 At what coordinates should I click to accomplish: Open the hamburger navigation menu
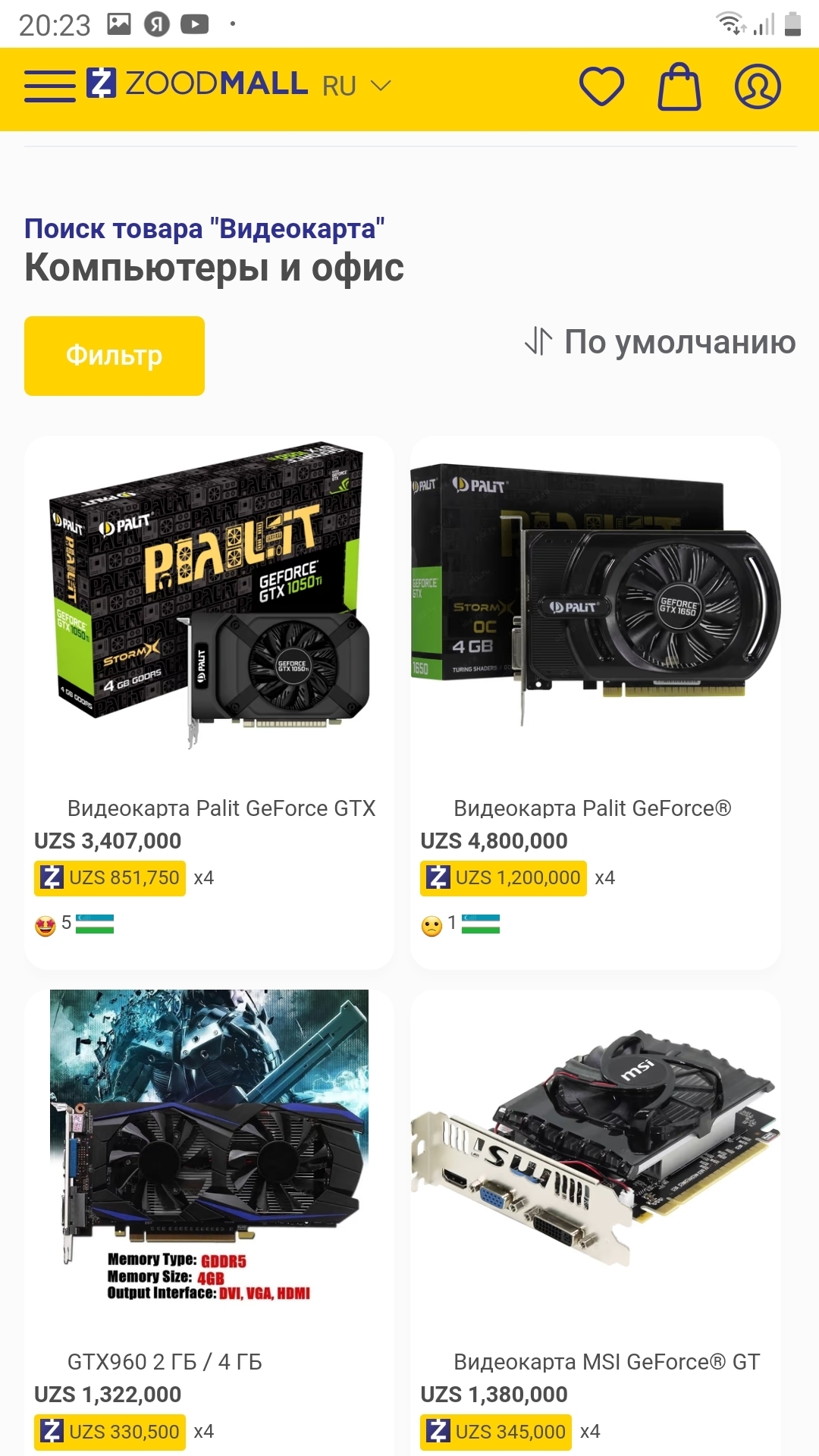50,86
